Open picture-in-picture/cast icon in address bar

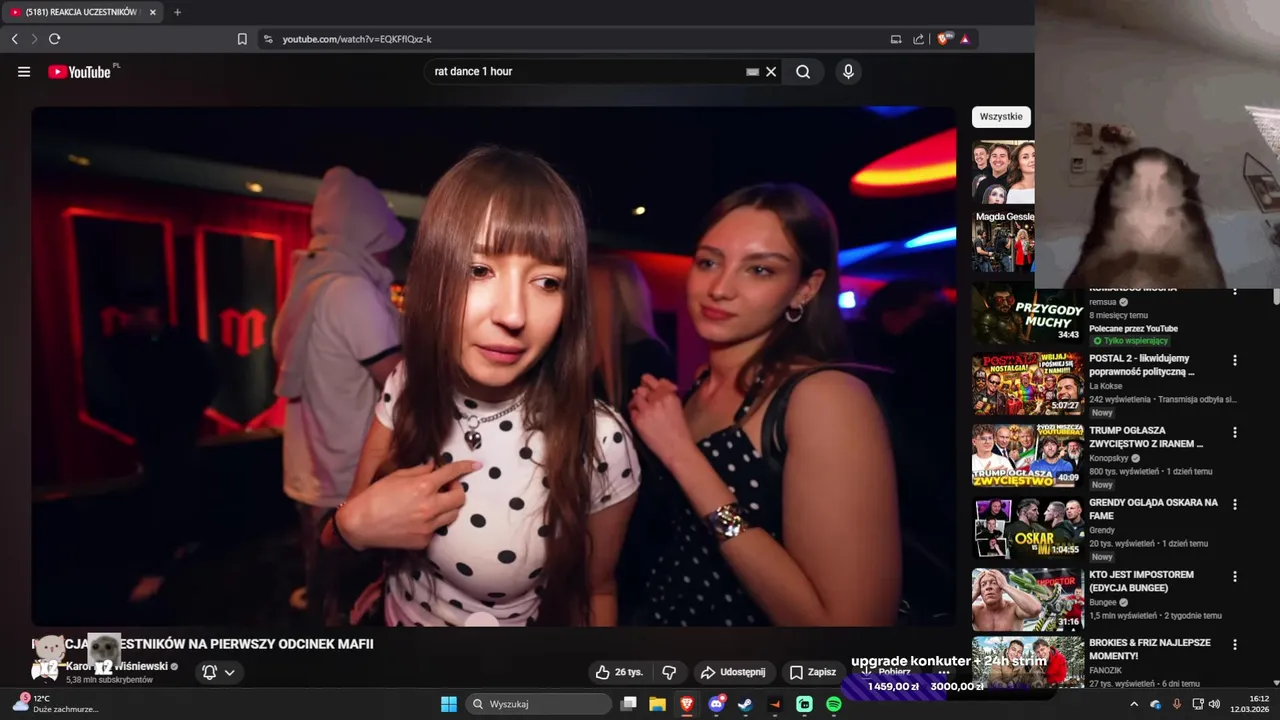[896, 39]
